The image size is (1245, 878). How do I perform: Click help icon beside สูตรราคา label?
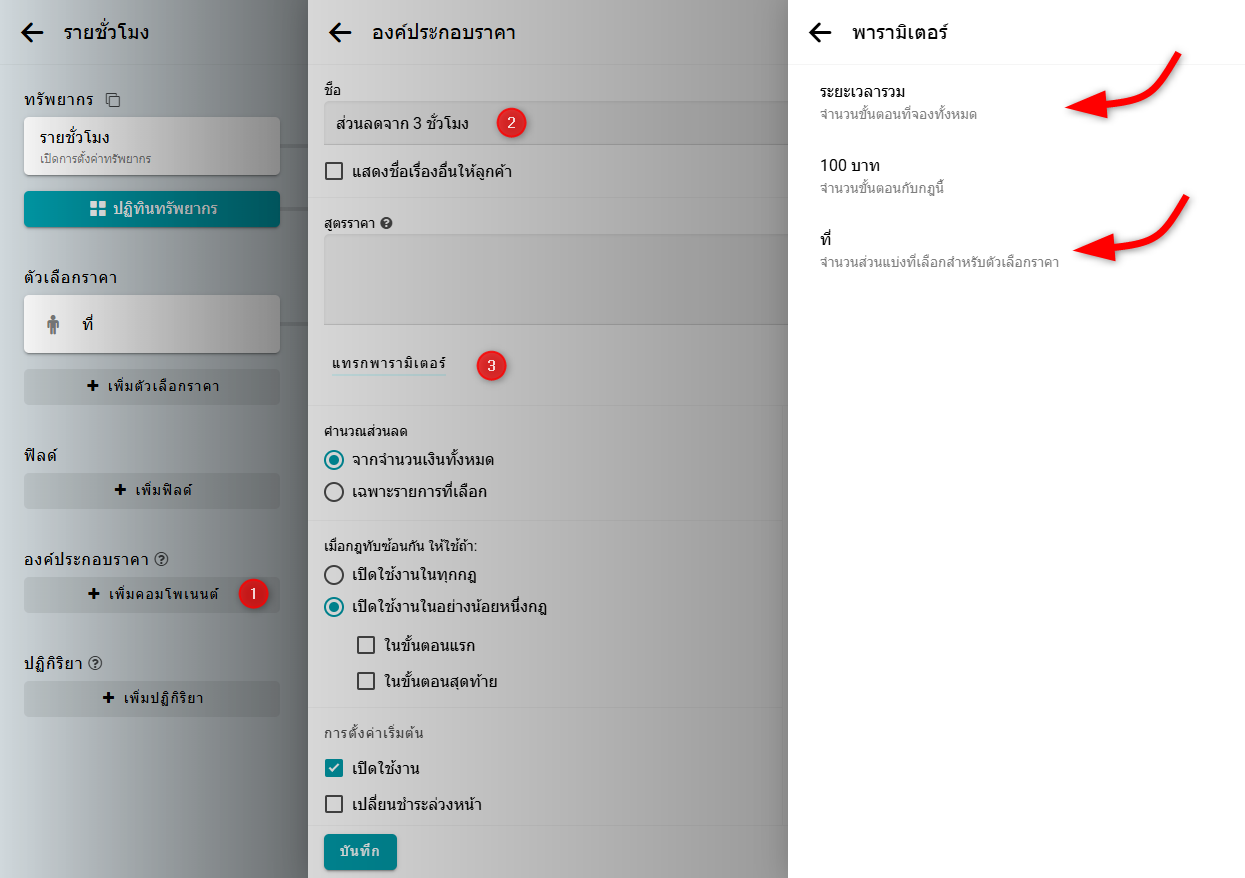[386, 223]
